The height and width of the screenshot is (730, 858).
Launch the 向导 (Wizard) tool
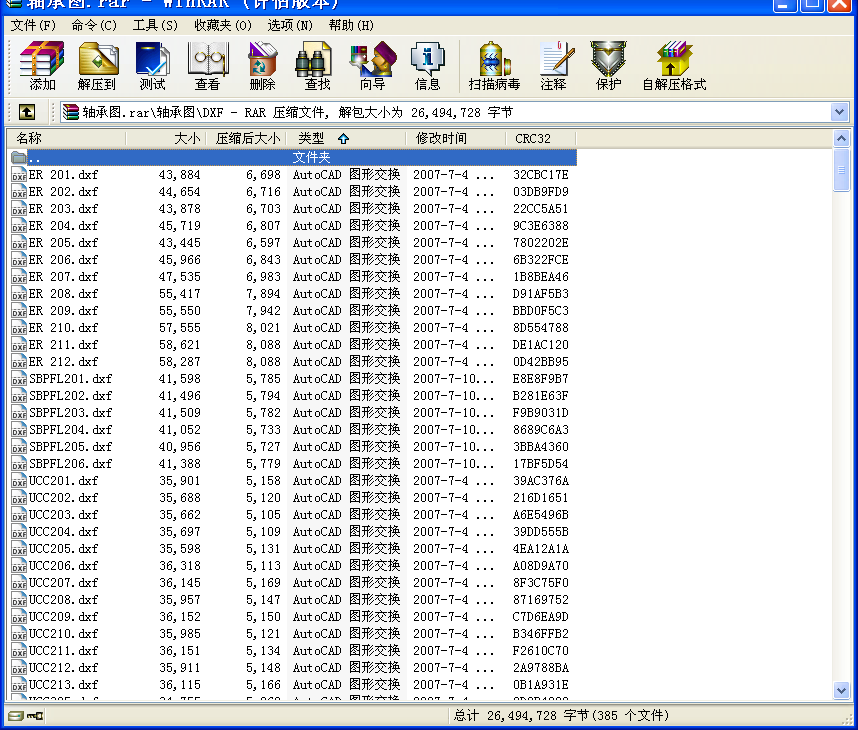pos(372,66)
